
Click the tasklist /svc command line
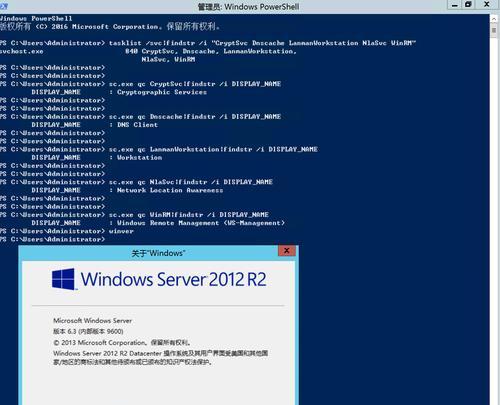(x=208, y=43)
